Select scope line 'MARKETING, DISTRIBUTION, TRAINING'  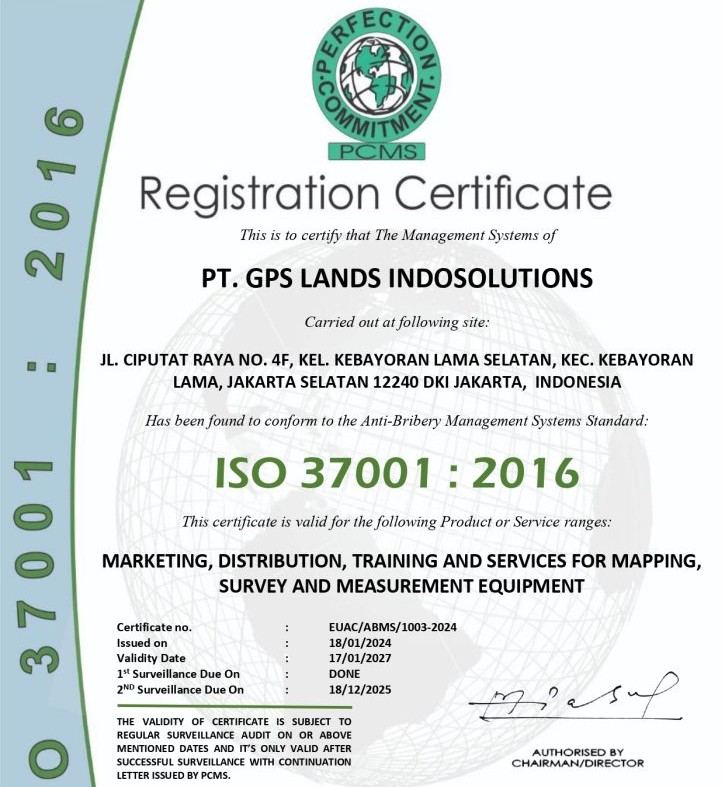tap(401, 561)
